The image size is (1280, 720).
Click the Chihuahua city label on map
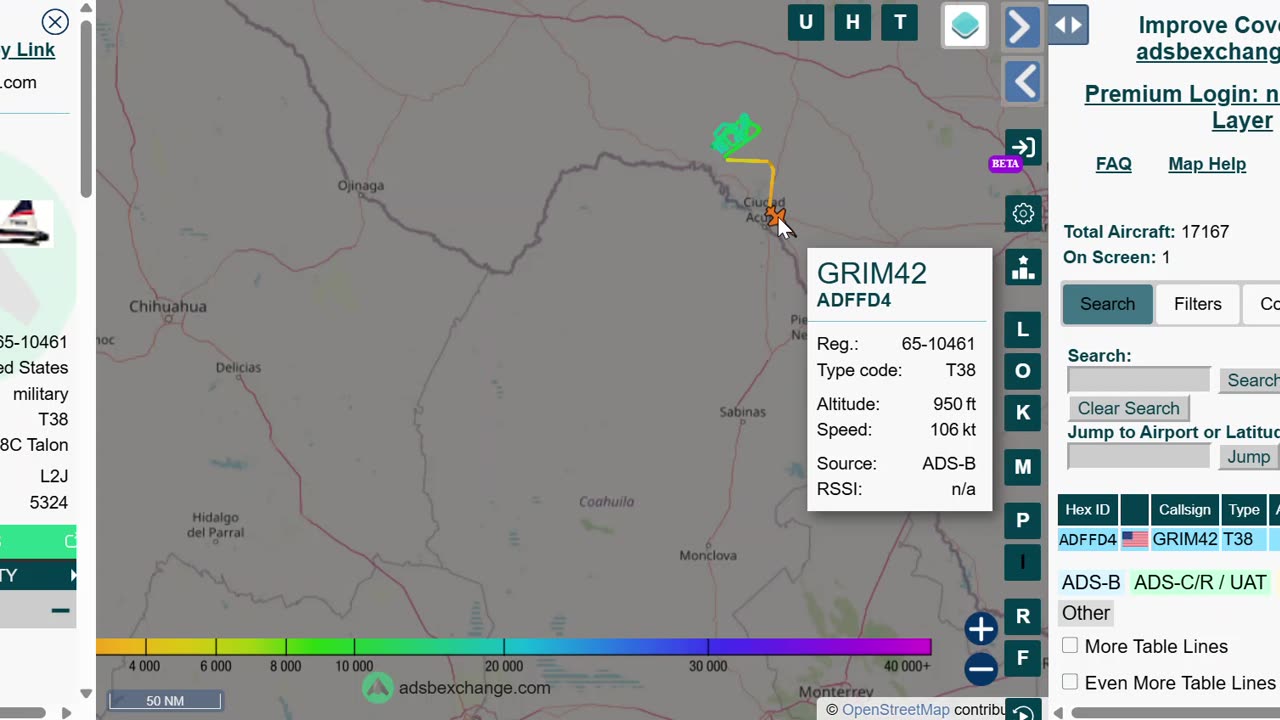coord(167,306)
